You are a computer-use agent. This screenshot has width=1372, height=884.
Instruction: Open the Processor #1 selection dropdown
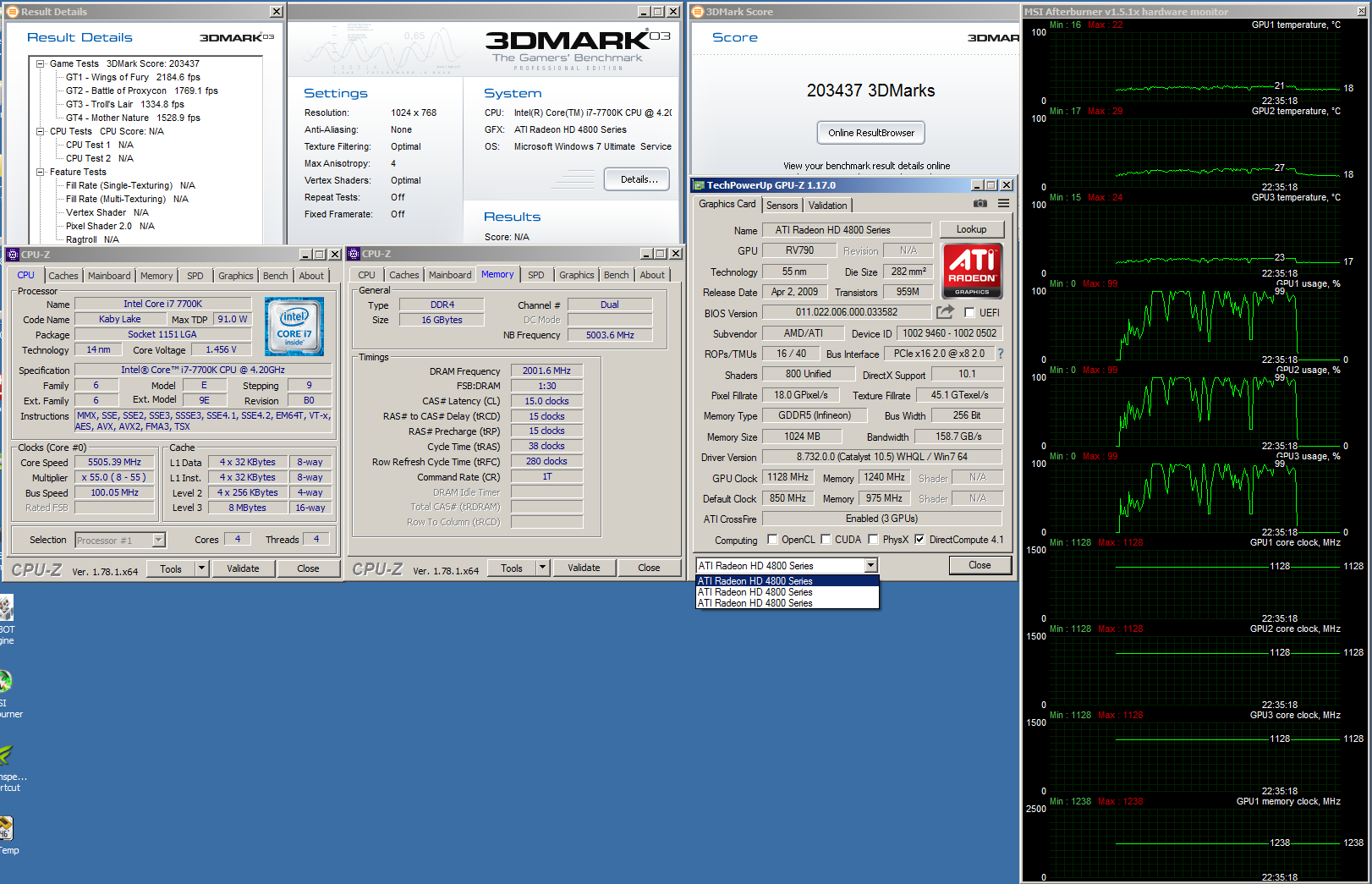158,540
